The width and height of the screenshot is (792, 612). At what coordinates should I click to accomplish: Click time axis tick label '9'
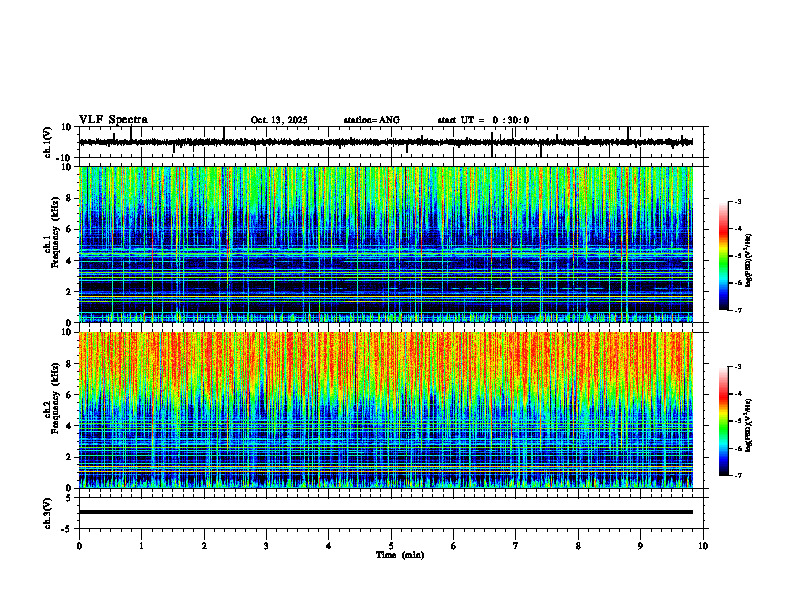[640, 546]
